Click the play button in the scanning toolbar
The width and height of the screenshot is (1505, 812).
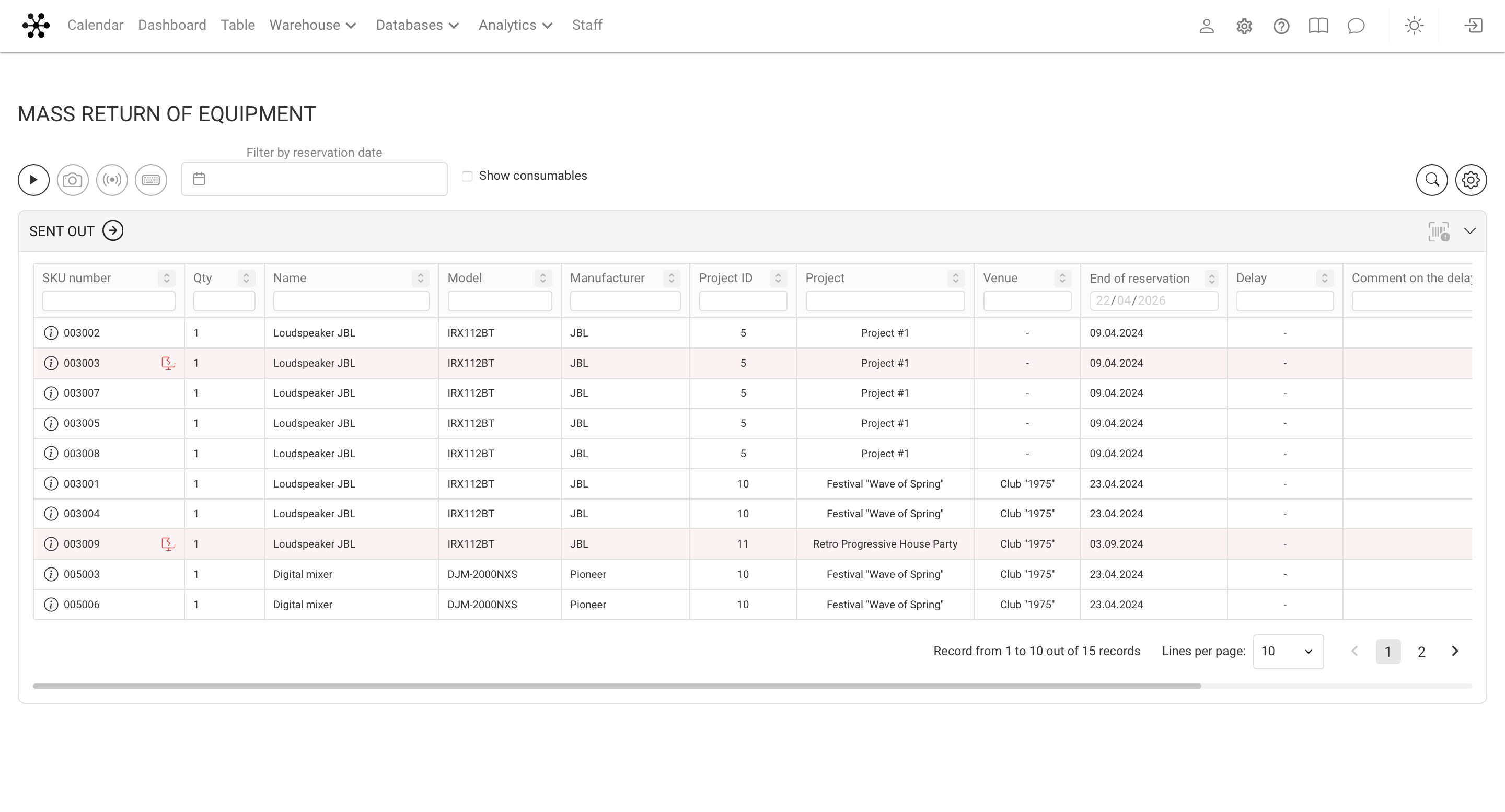[33, 180]
